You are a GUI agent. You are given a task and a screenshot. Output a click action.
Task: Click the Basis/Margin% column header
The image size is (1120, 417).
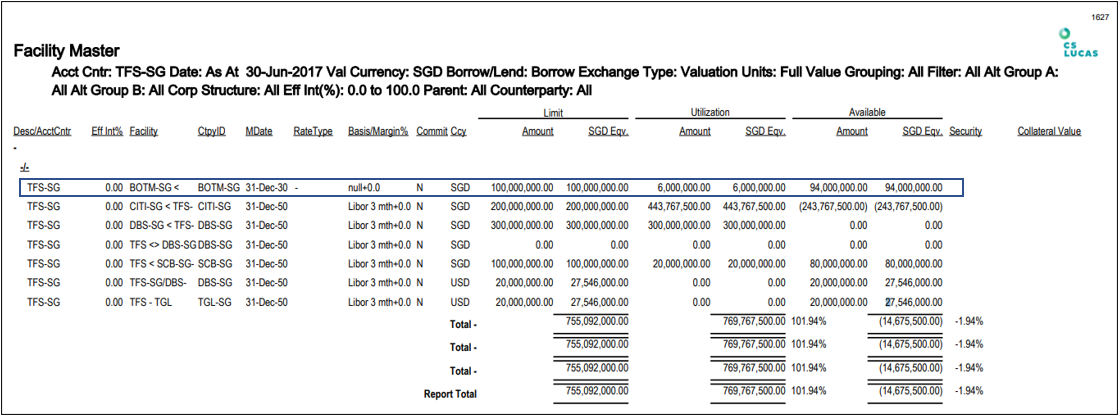coord(378,131)
